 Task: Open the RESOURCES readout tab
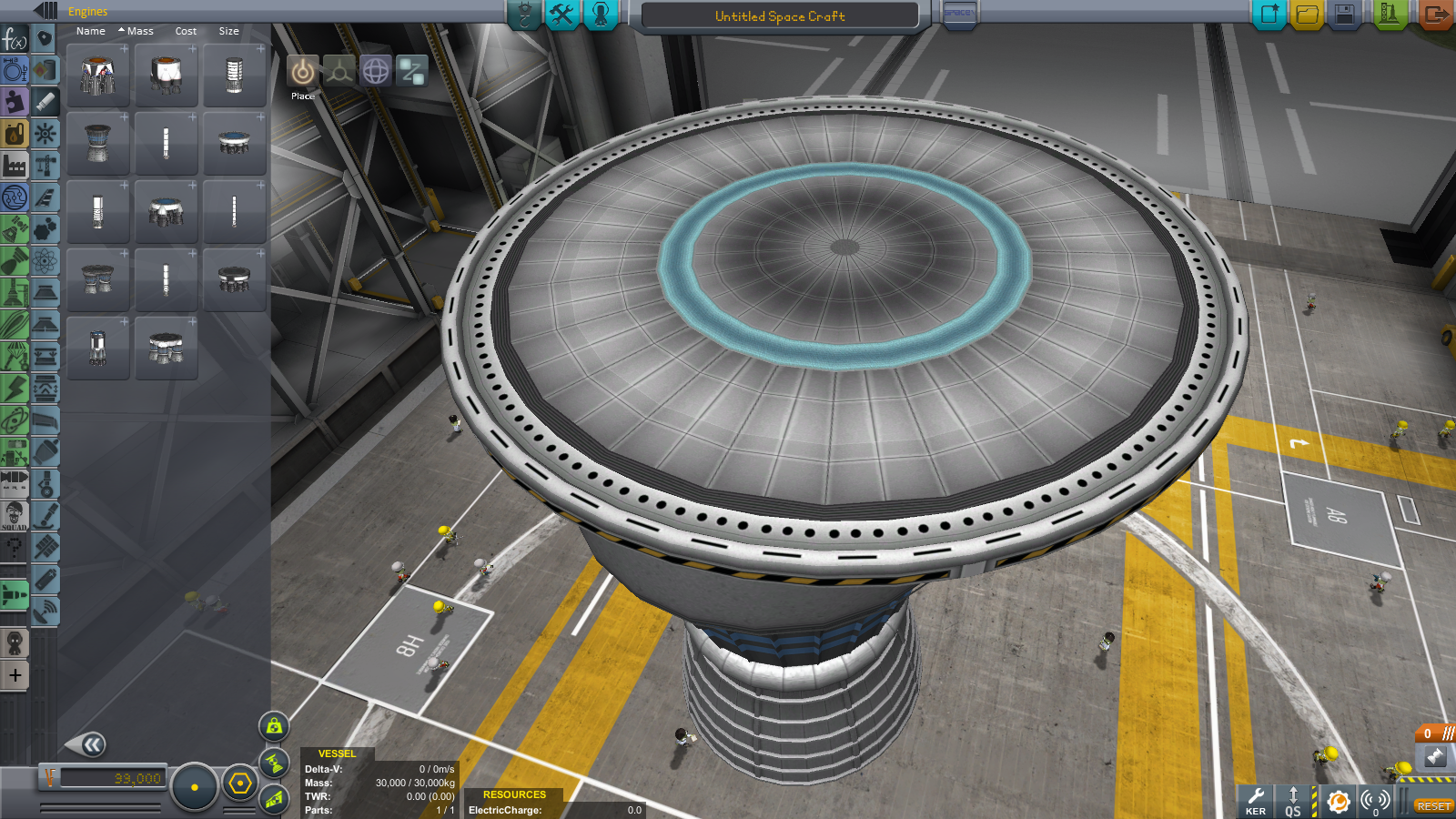click(514, 794)
